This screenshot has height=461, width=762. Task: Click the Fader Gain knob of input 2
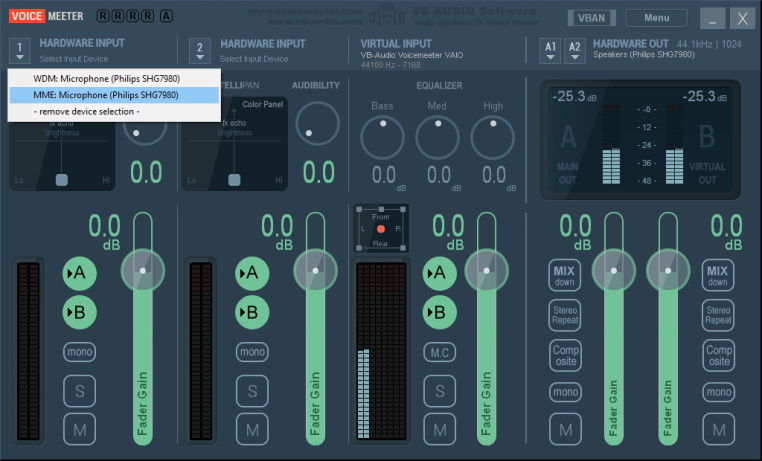click(315, 271)
